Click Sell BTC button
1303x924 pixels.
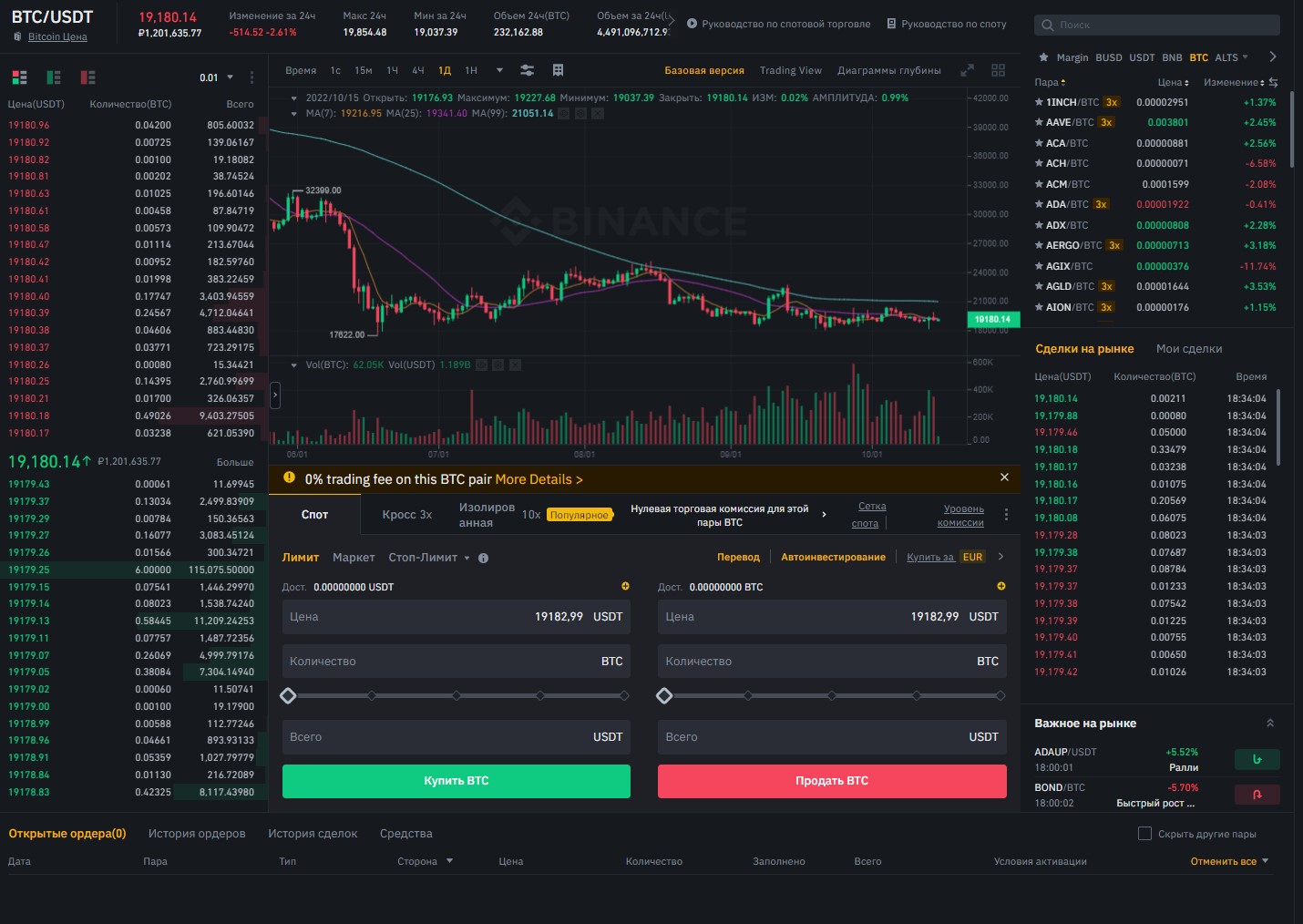pyautogui.click(x=832, y=781)
